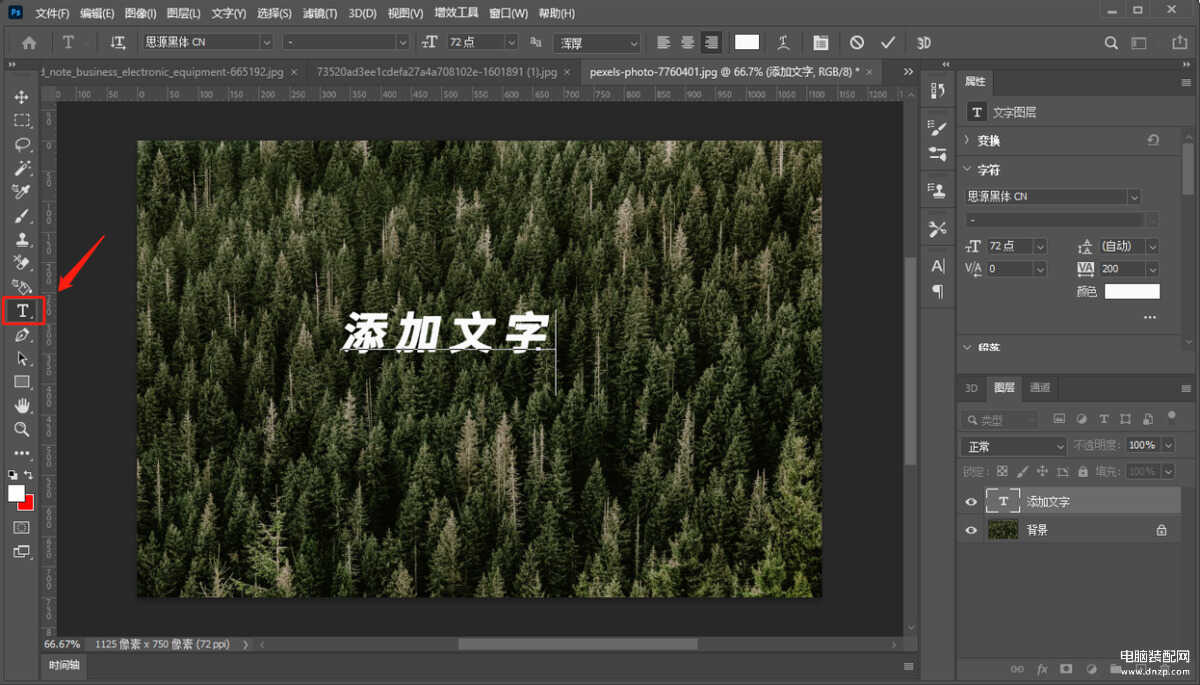
Task: Select the Move tool
Action: pyautogui.click(x=21, y=96)
